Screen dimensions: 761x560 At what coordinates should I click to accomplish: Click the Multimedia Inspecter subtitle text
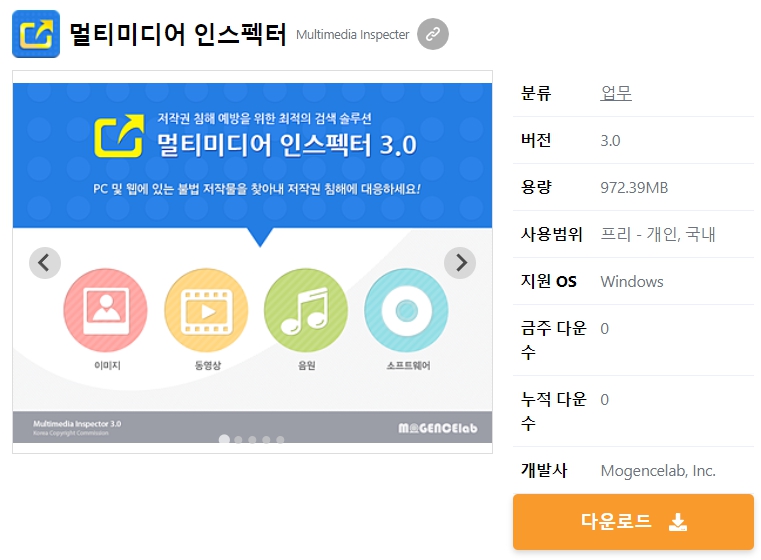353,34
